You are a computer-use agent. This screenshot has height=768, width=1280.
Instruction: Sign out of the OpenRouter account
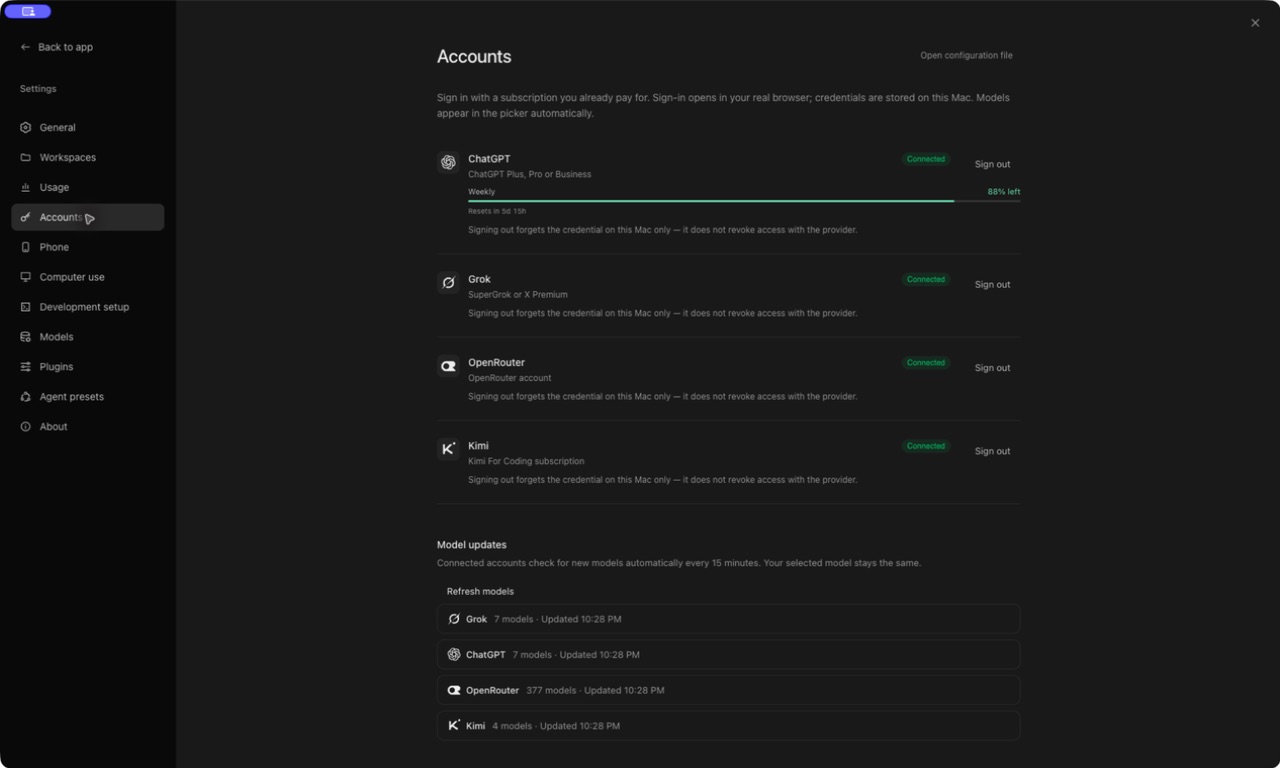(x=992, y=368)
